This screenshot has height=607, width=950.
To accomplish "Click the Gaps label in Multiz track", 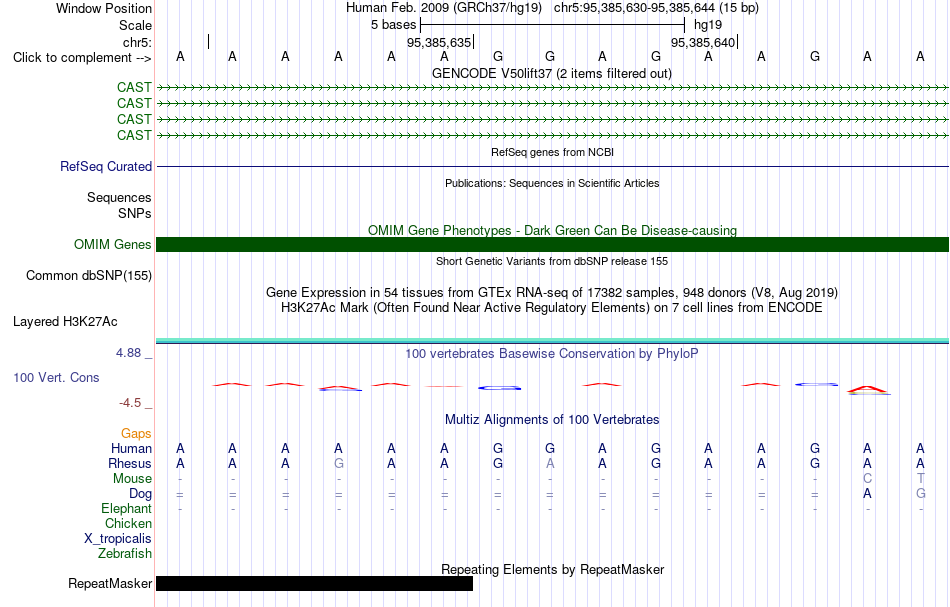I will [x=136, y=434].
